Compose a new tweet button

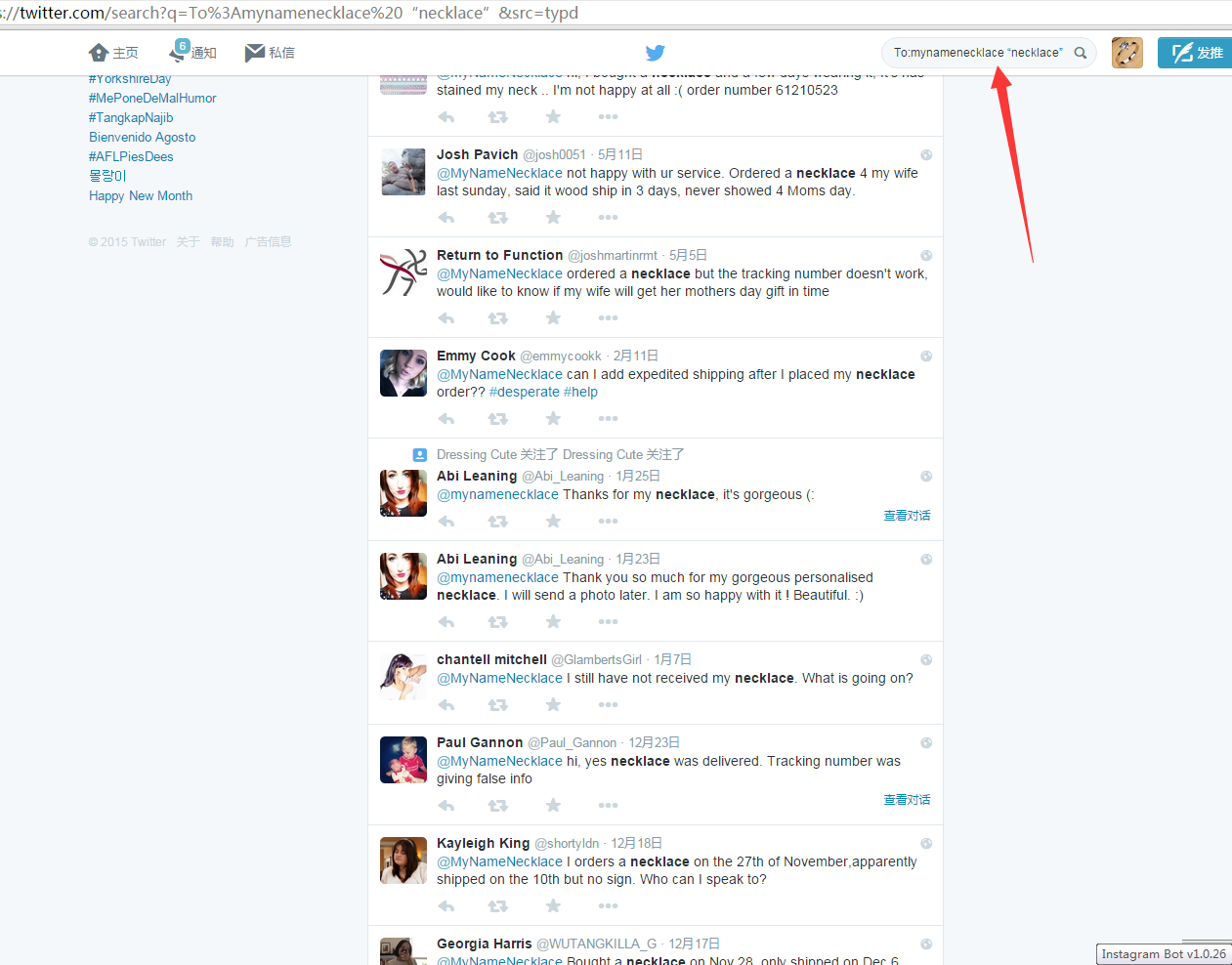pos(1195,53)
